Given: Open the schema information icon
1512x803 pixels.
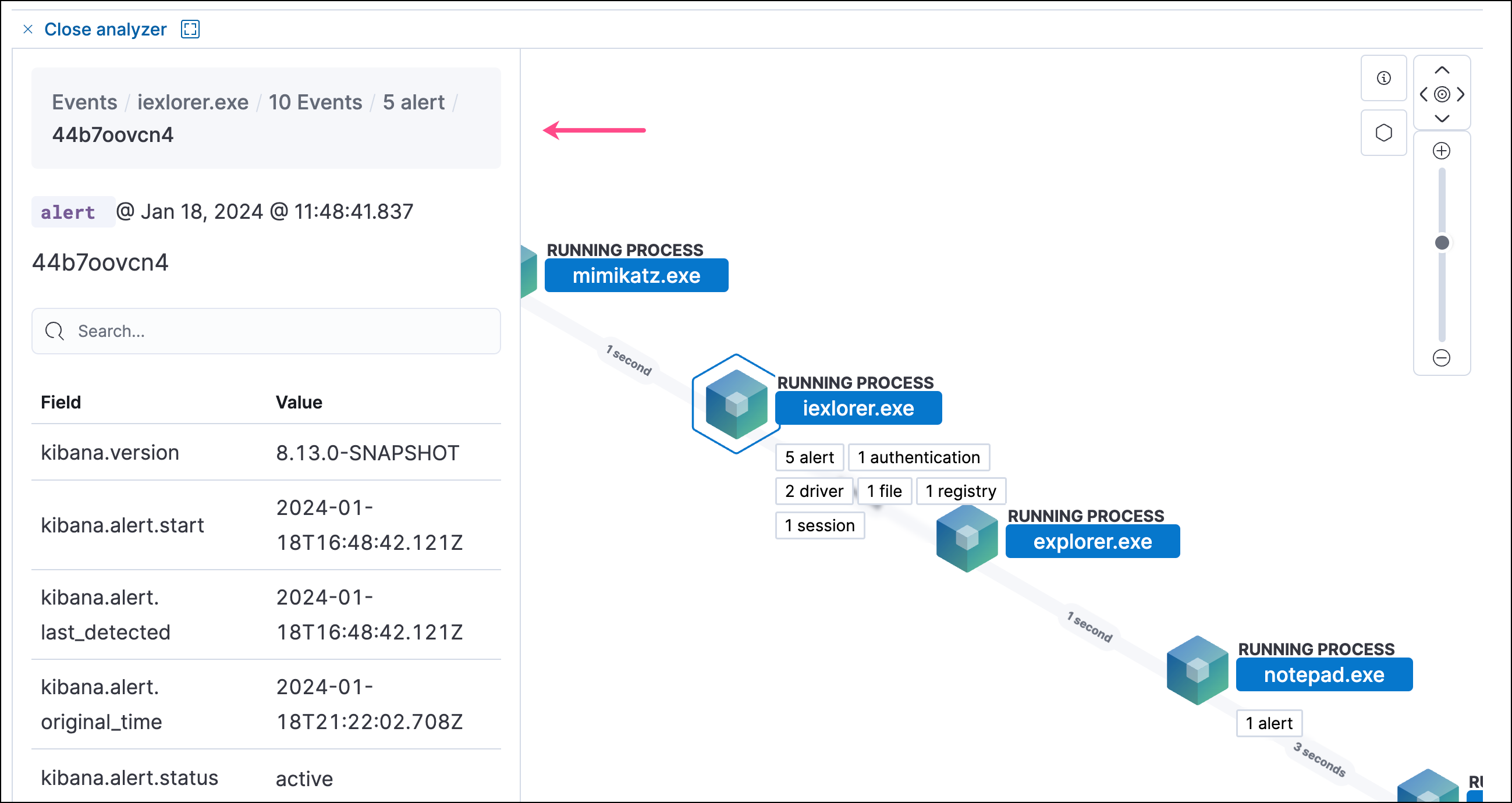Looking at the screenshot, I should click(x=1383, y=78).
